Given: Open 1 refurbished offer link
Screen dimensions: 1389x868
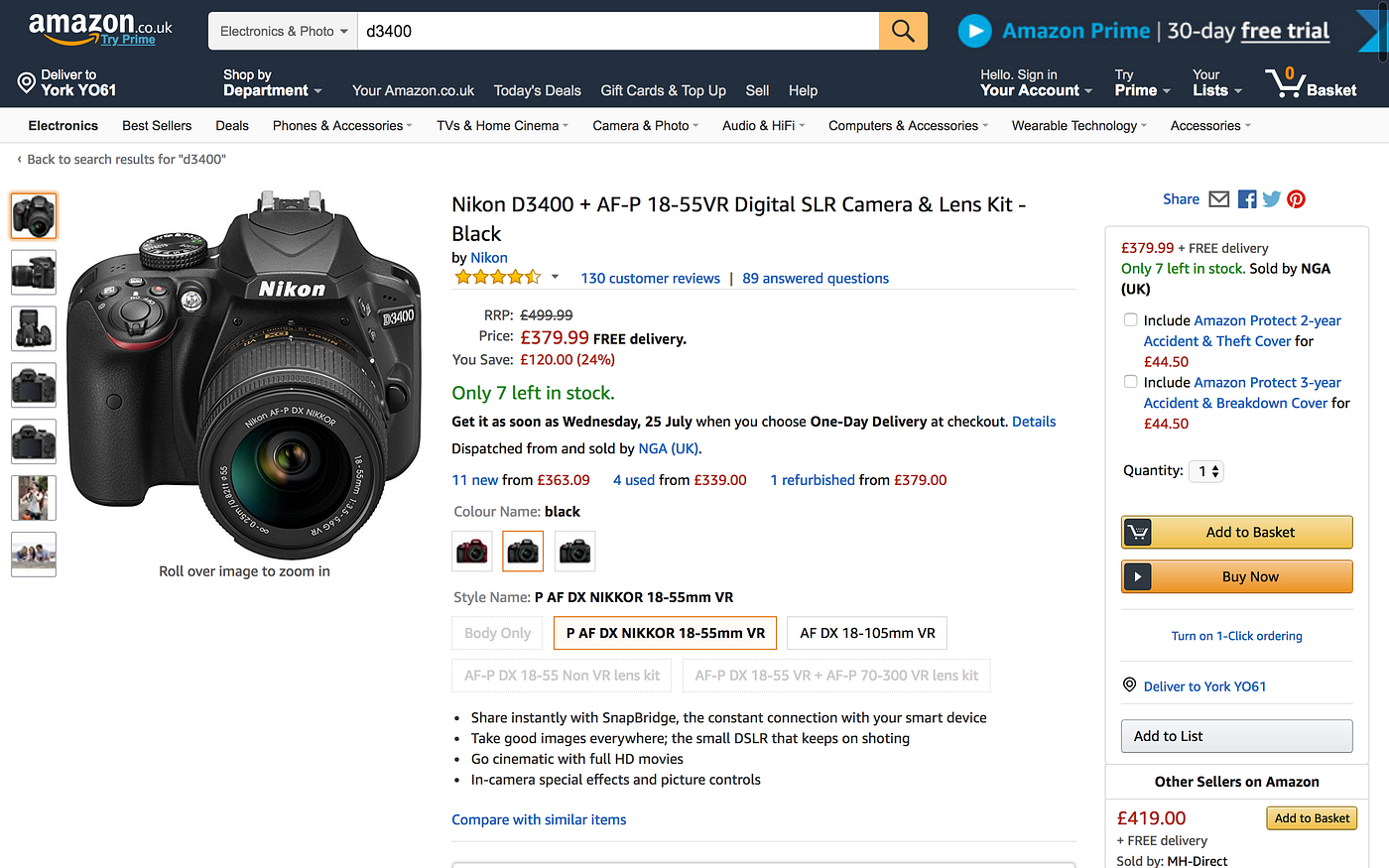Looking at the screenshot, I should [x=813, y=480].
